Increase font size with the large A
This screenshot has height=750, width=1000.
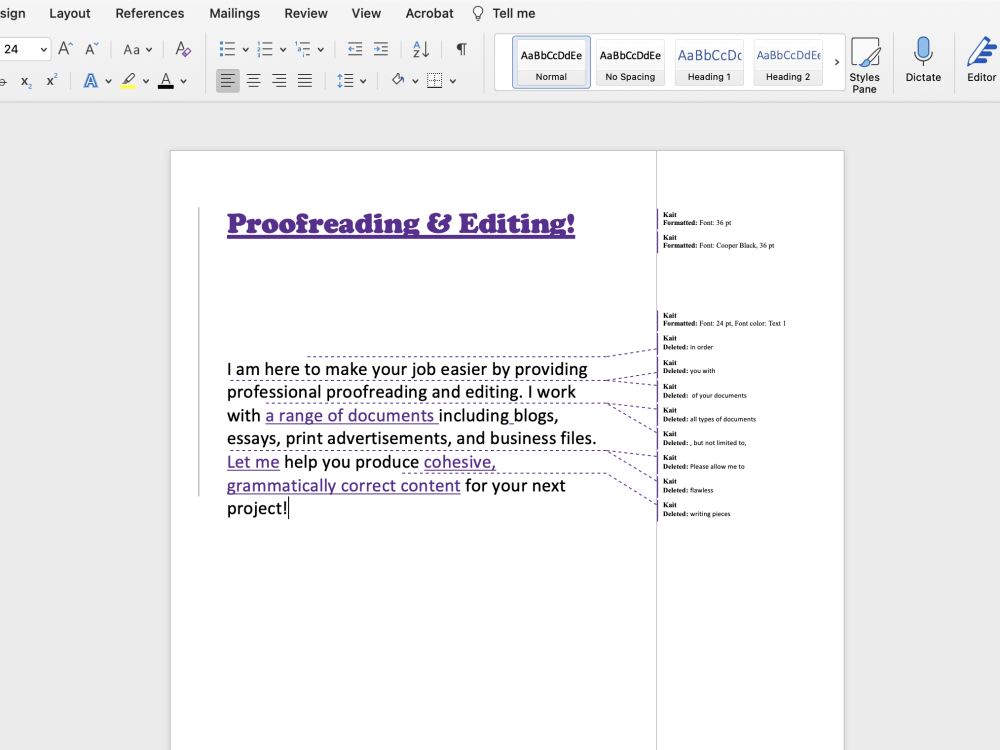tap(65, 49)
